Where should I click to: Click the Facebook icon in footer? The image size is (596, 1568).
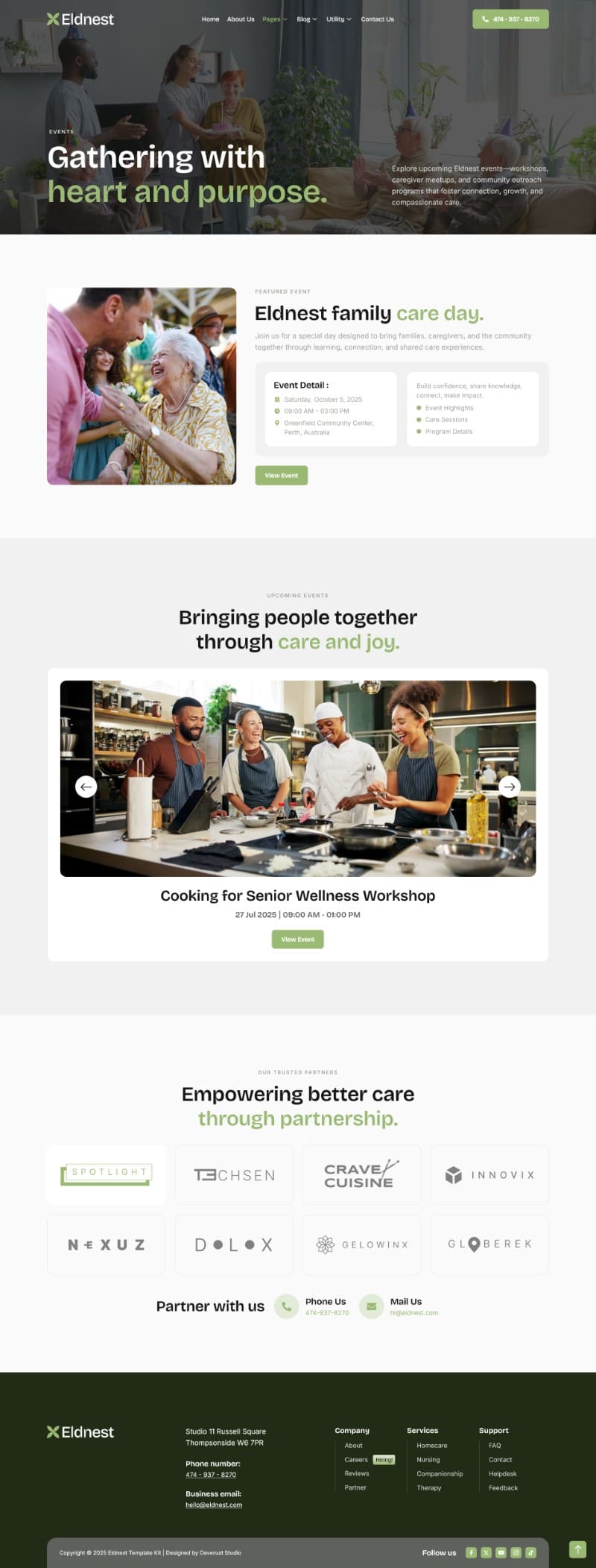(471, 1552)
